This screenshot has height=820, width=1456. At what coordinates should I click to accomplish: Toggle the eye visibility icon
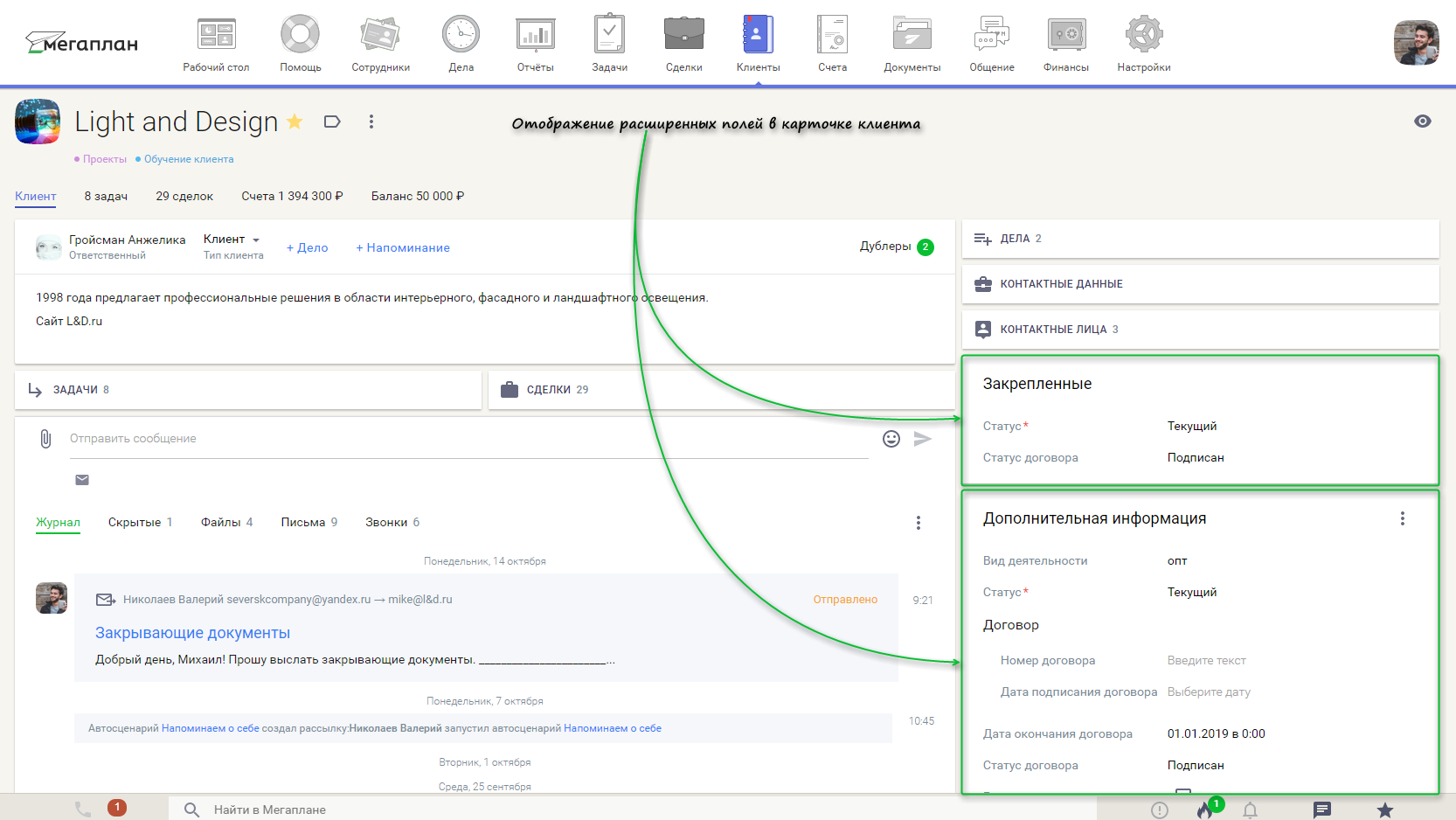coord(1423,122)
